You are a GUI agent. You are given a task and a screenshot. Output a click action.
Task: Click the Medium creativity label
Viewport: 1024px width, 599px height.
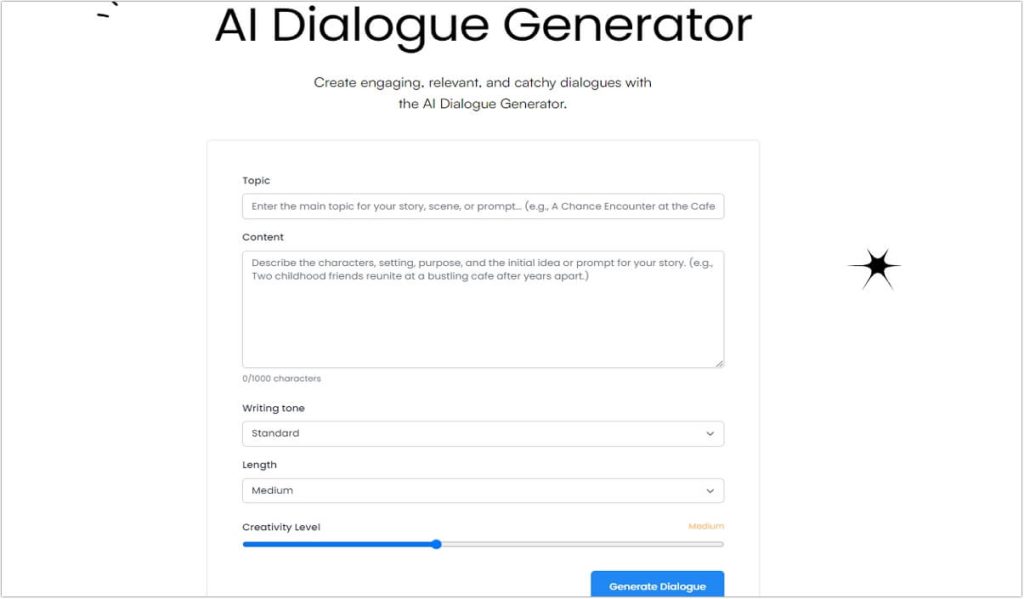tap(706, 526)
